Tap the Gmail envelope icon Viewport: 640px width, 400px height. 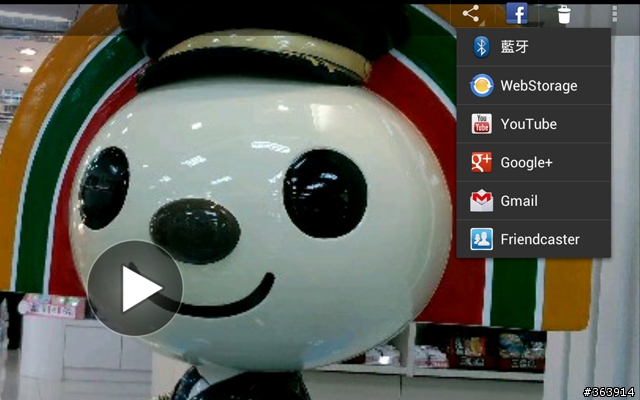point(482,200)
